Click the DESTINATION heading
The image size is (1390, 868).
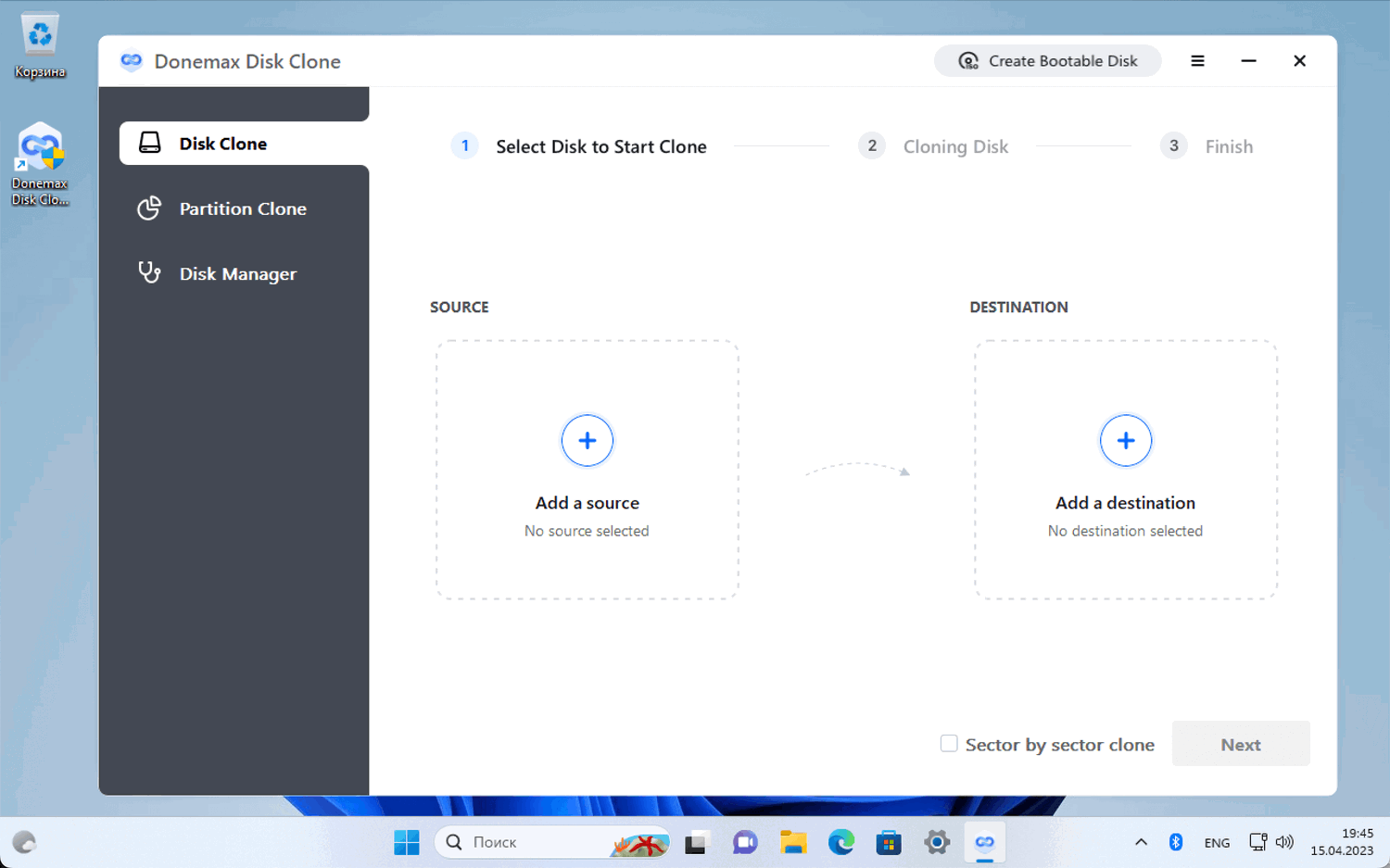(x=1018, y=307)
